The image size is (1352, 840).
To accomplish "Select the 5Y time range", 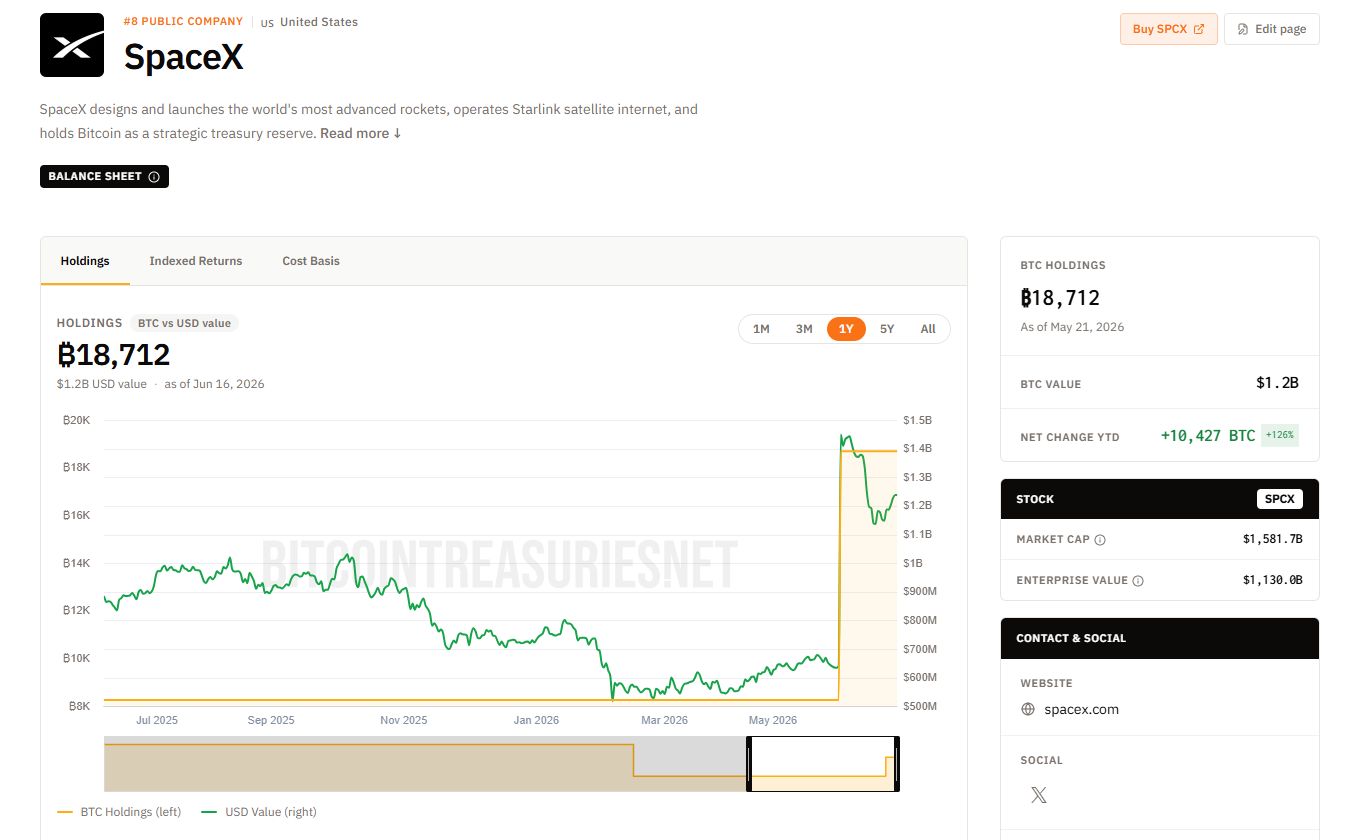I will pos(887,329).
